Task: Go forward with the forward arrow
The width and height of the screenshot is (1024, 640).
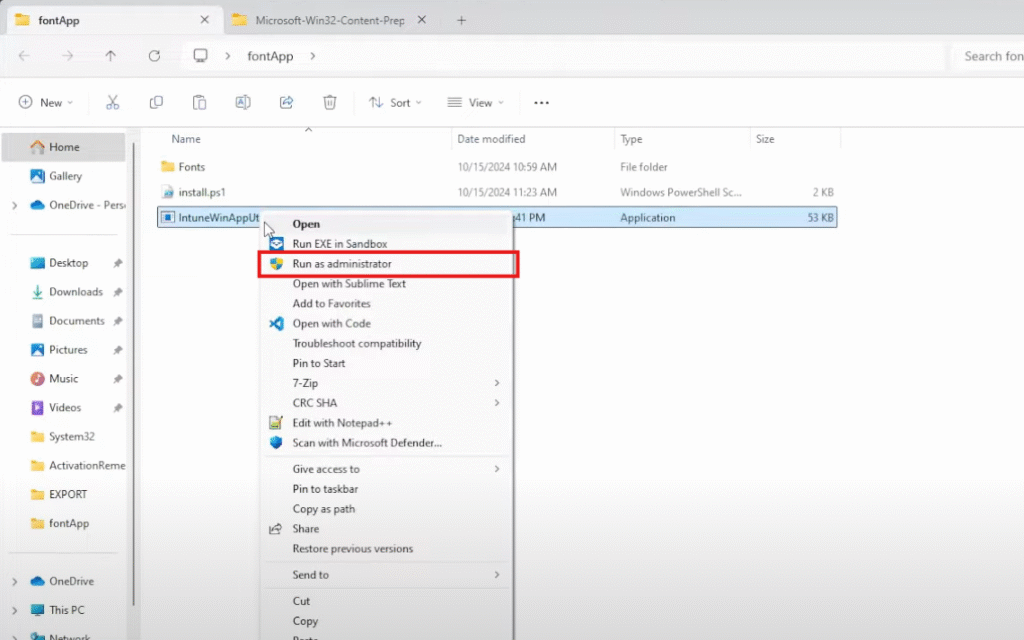Action: (x=67, y=56)
